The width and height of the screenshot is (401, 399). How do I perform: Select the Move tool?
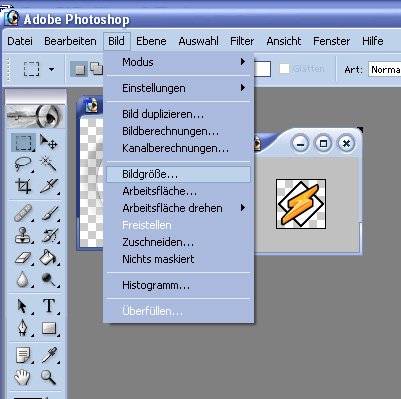49,142
